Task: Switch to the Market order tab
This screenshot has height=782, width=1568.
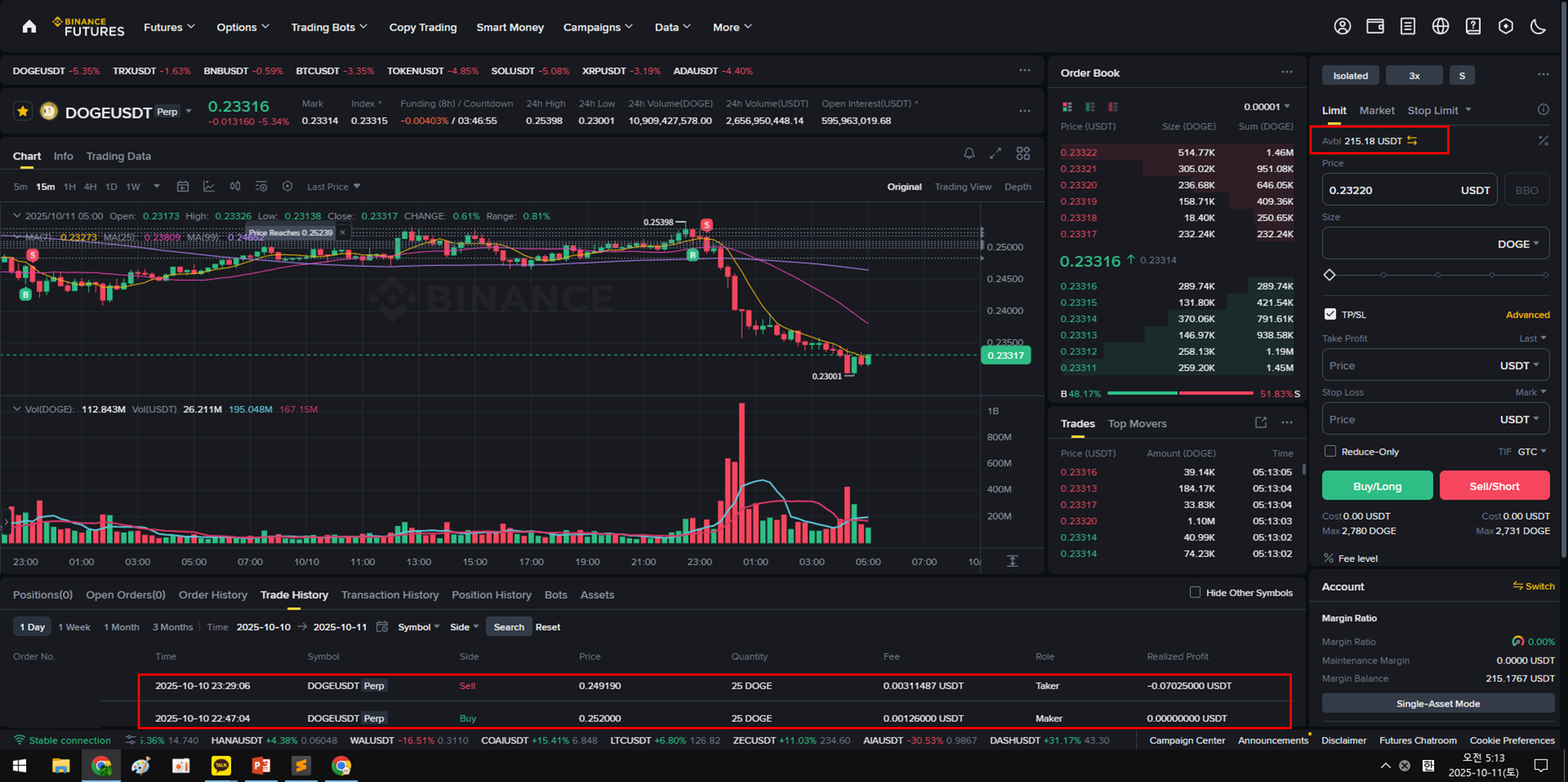Action: click(x=1377, y=110)
